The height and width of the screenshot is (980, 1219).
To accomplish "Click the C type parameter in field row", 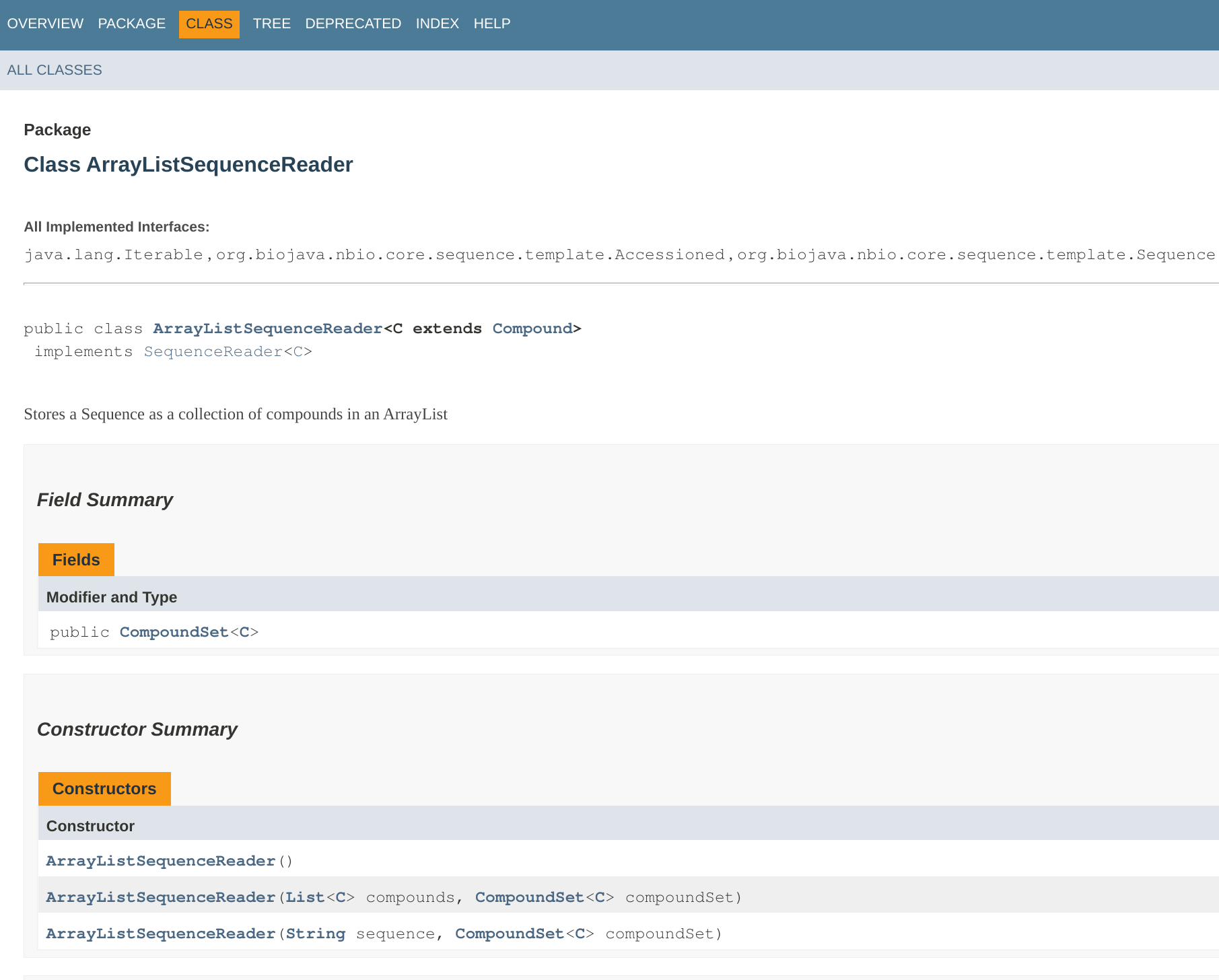I will coord(244,632).
